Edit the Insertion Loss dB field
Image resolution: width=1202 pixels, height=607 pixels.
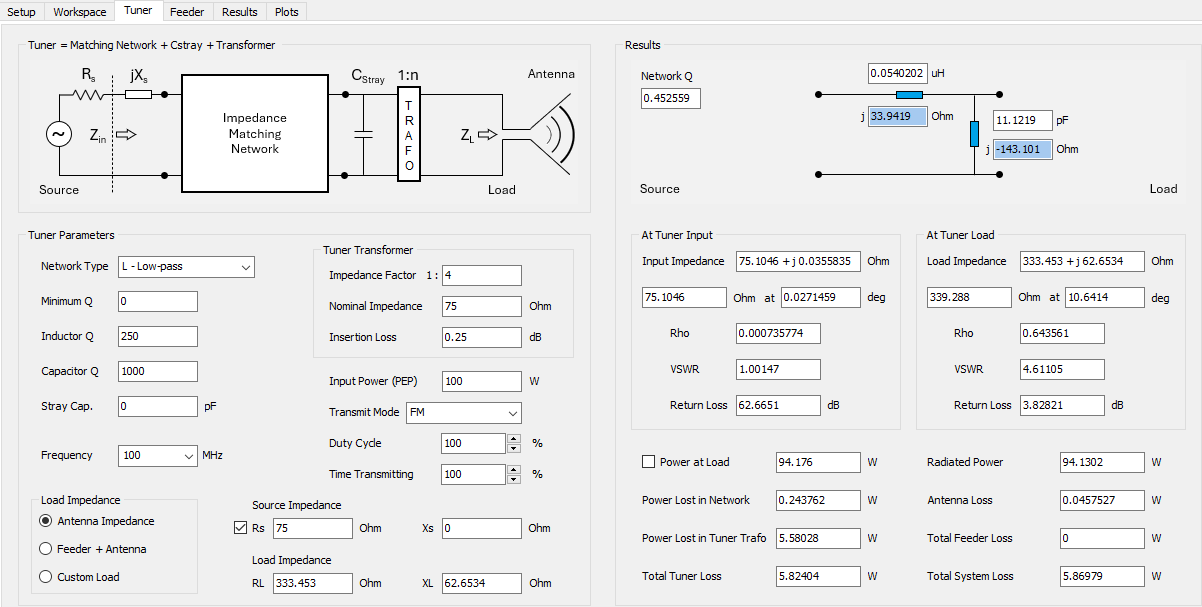click(482, 338)
